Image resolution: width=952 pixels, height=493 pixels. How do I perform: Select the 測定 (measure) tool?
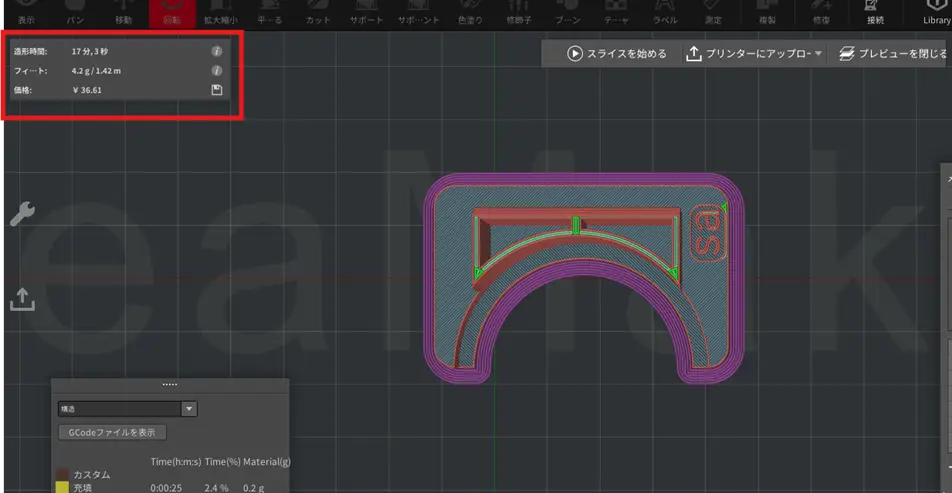coord(713,12)
